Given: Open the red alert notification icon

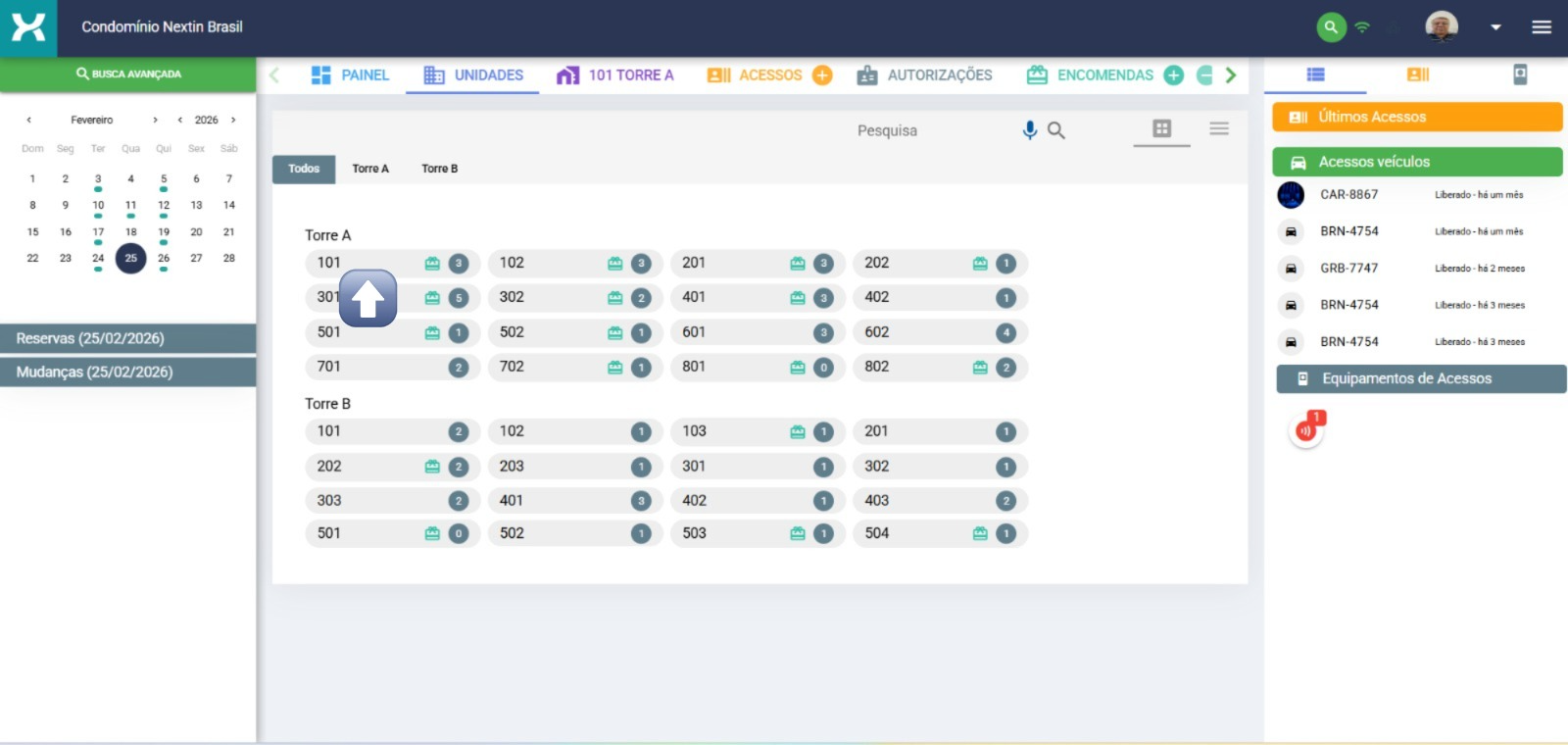Looking at the screenshot, I should coord(1306,429).
